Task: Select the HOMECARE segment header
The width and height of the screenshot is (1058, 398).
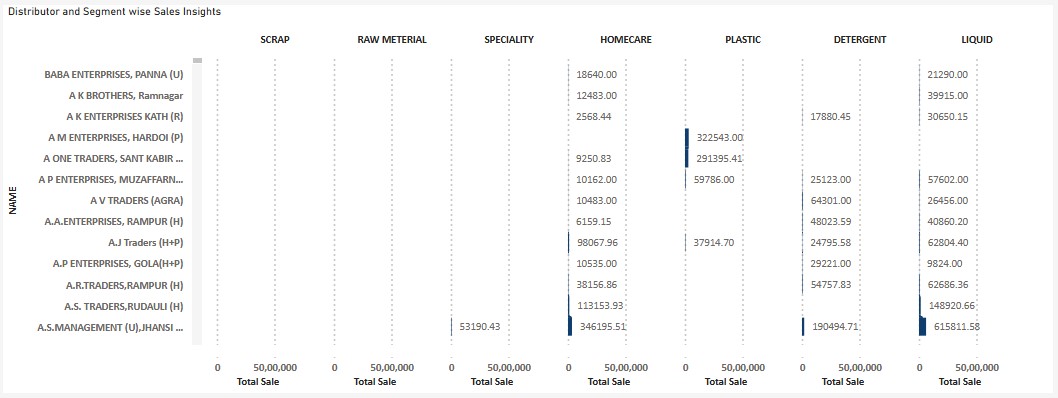Action: point(626,40)
